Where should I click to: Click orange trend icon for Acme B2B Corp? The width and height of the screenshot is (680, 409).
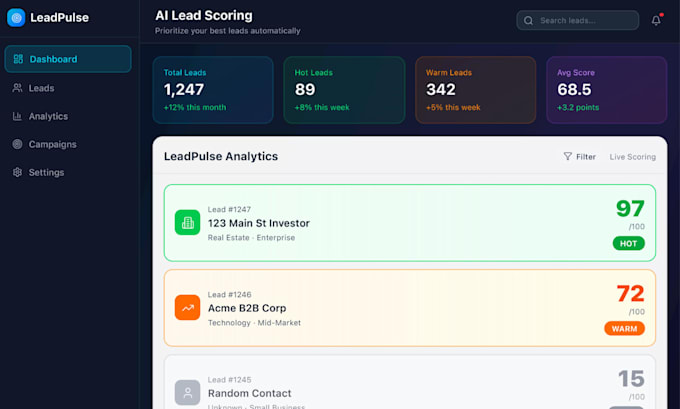[187, 308]
